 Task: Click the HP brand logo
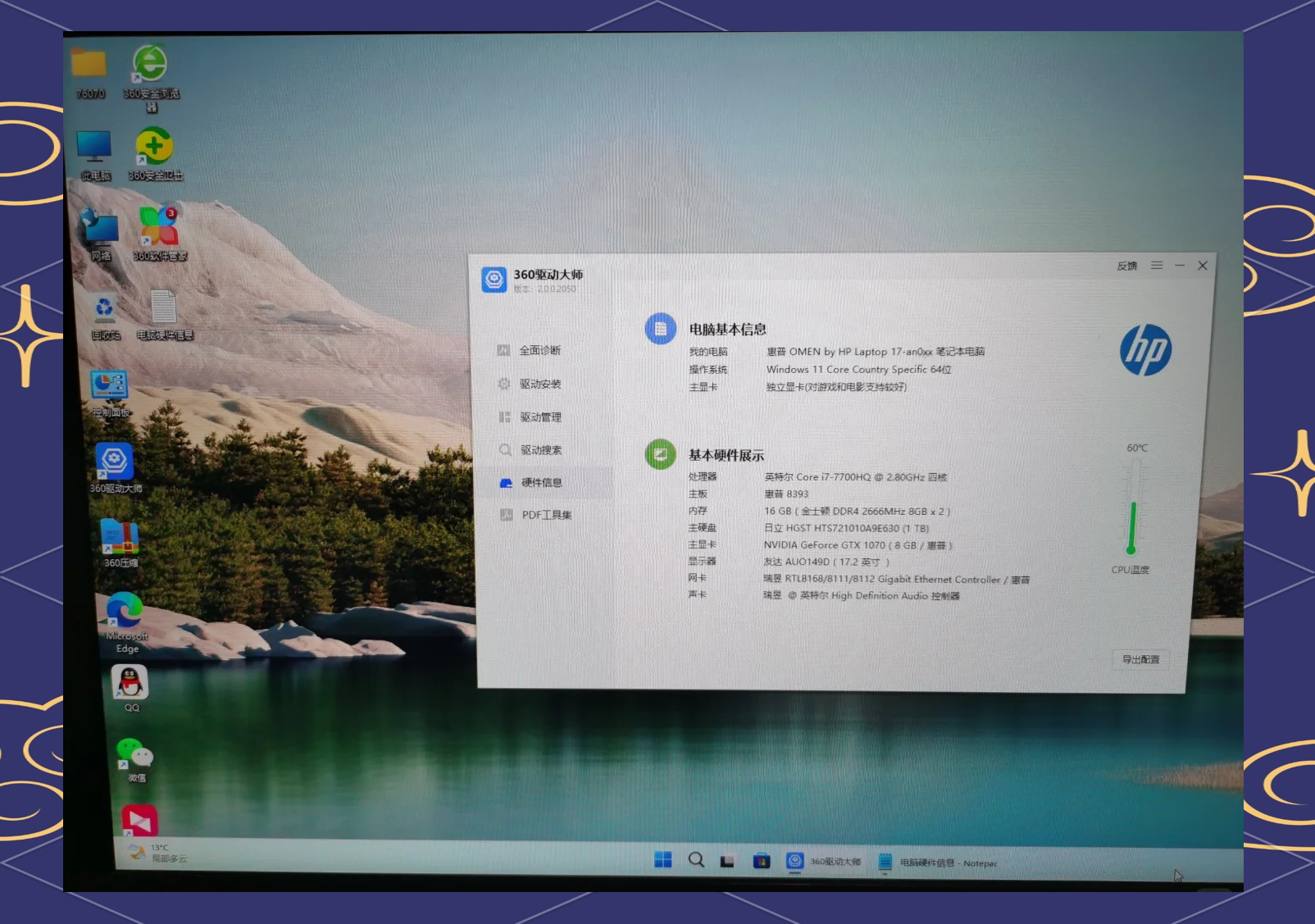tap(1145, 350)
